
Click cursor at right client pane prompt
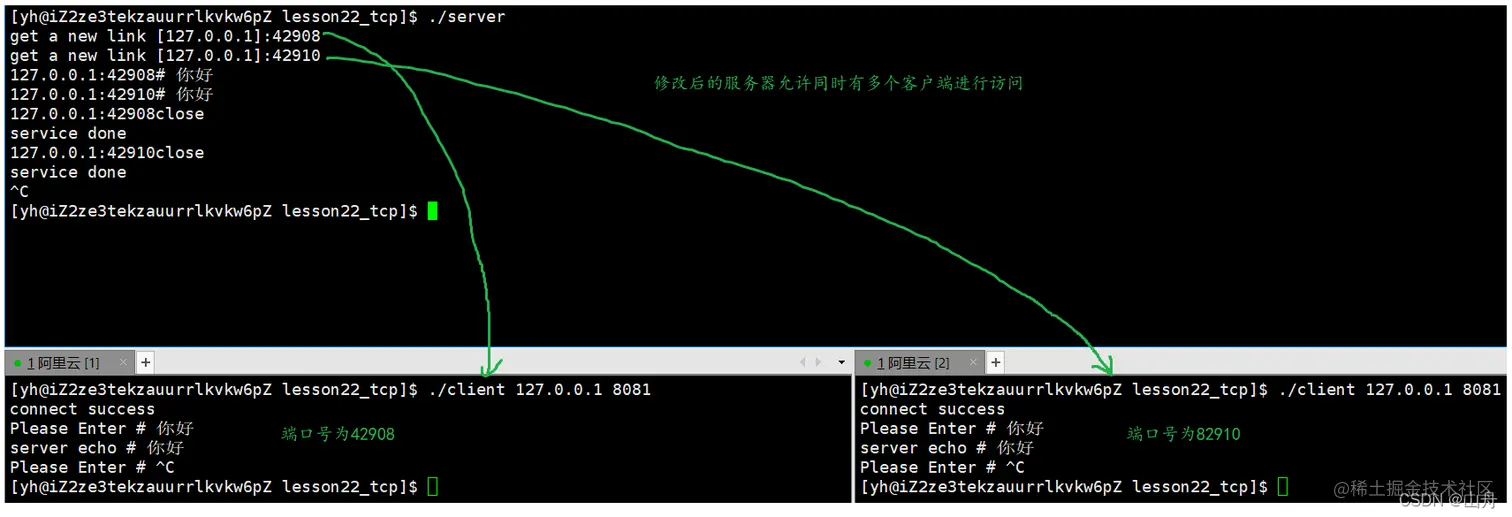click(1283, 487)
